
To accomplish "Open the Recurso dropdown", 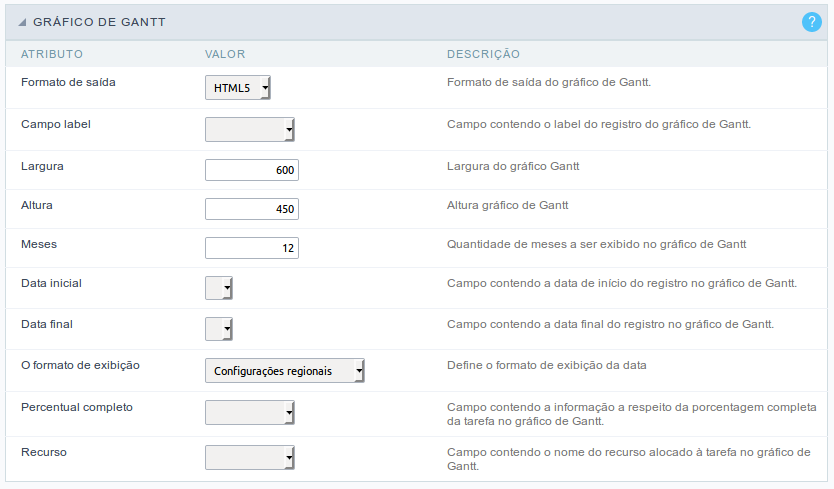I will pyautogui.click(x=249, y=458).
